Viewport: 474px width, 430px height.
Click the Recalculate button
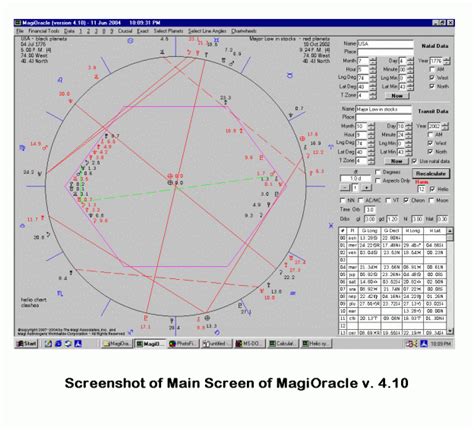click(x=431, y=173)
